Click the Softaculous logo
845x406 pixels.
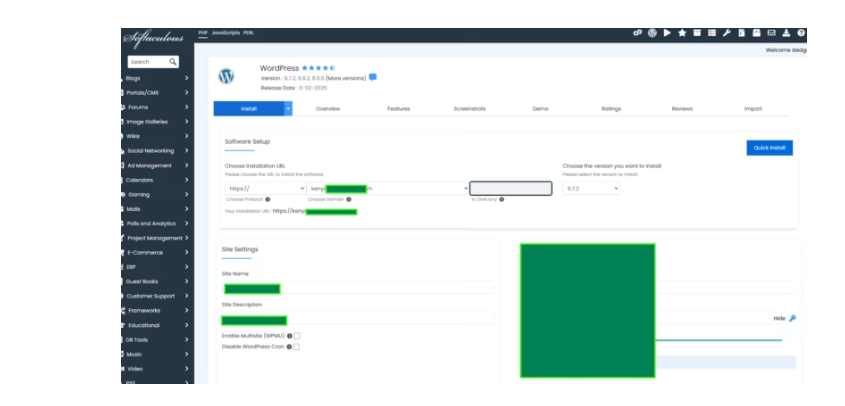[154, 39]
